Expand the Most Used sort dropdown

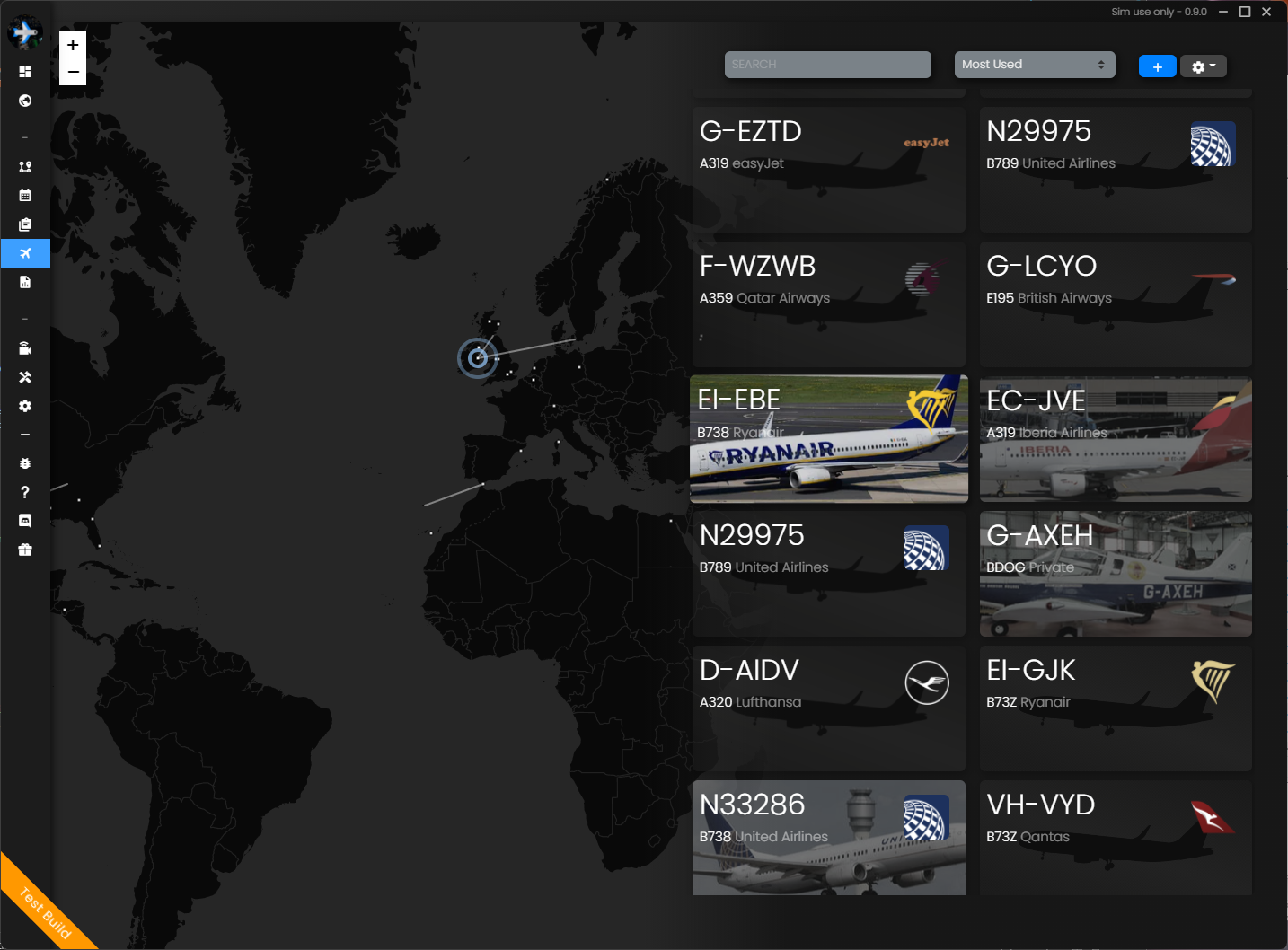pyautogui.click(x=1035, y=65)
